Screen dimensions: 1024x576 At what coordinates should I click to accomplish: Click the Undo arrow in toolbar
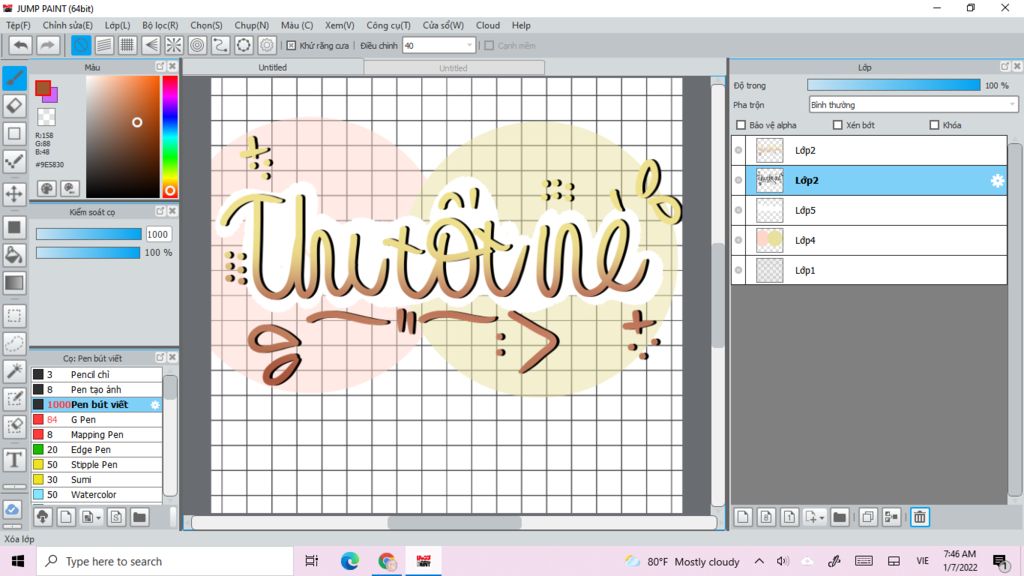pyautogui.click(x=20, y=45)
